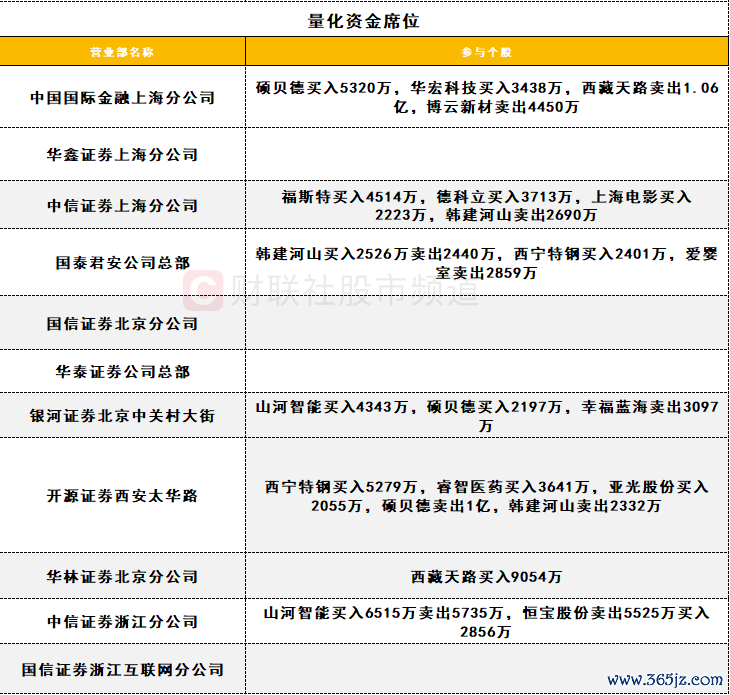
Task: Click the 量化资金席位 table title
Action: [x=364, y=21]
